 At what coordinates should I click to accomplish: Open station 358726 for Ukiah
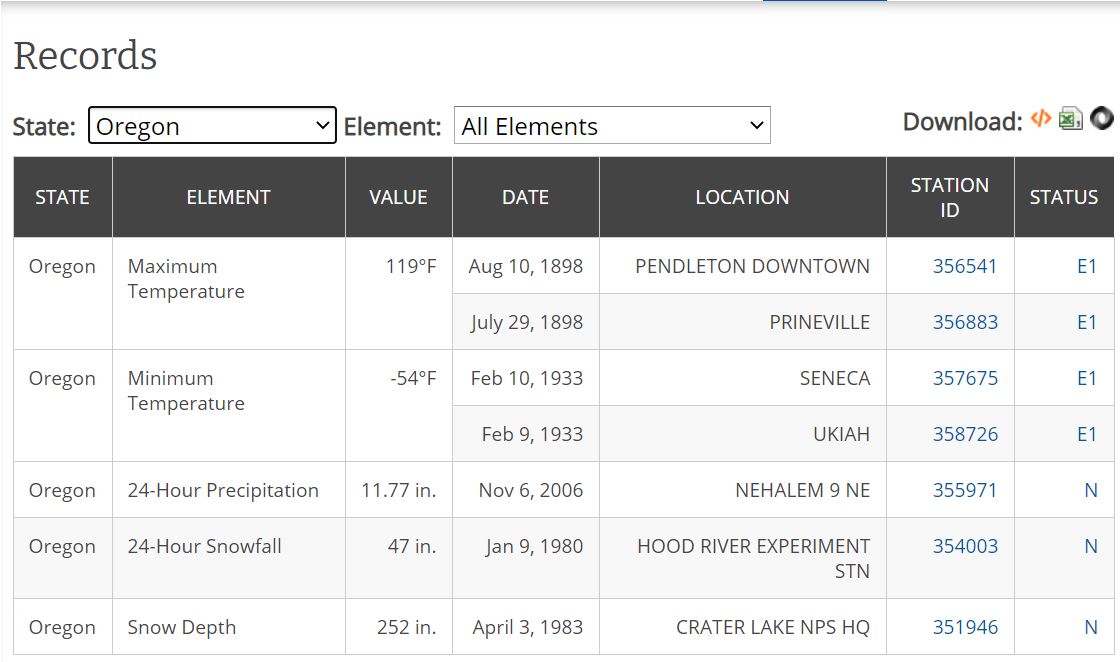point(965,435)
